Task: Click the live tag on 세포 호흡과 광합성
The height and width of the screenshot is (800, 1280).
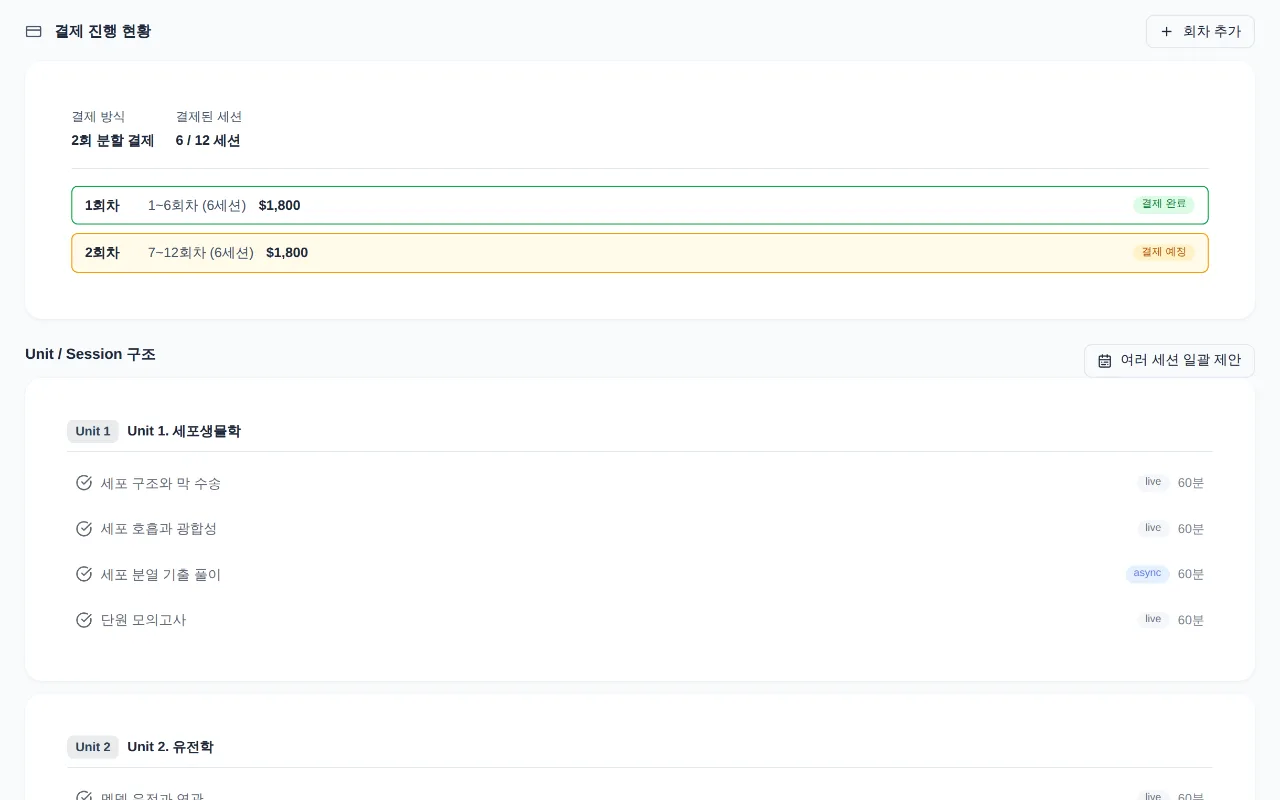Action: [1153, 528]
